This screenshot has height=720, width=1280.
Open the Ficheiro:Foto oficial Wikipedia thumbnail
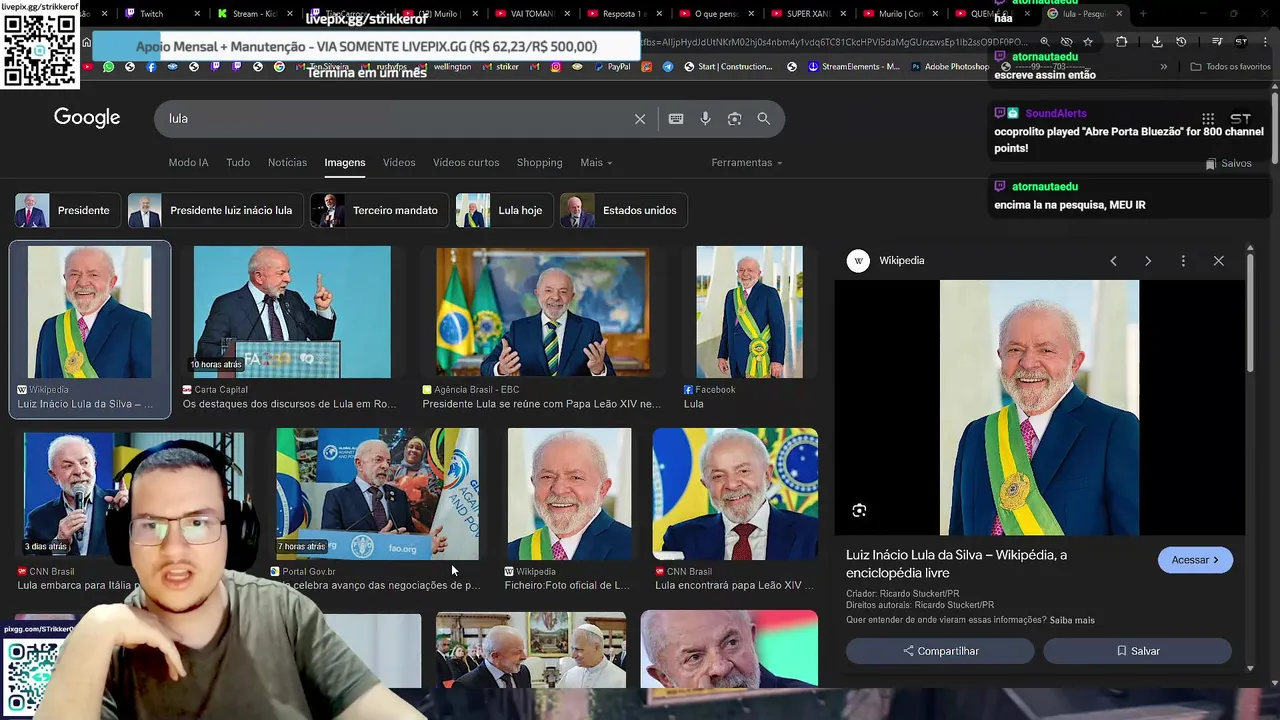569,494
